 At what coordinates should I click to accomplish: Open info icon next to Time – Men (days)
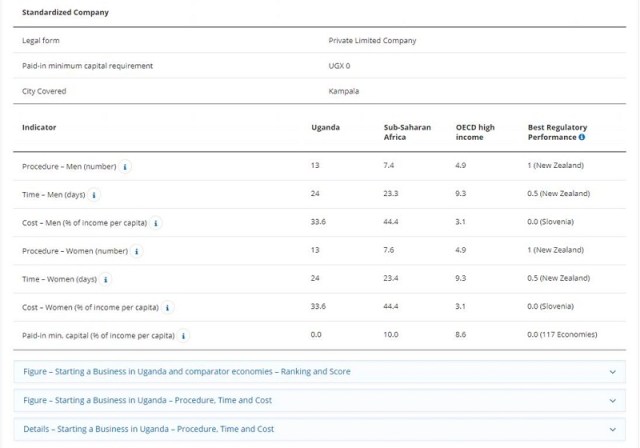click(94, 195)
